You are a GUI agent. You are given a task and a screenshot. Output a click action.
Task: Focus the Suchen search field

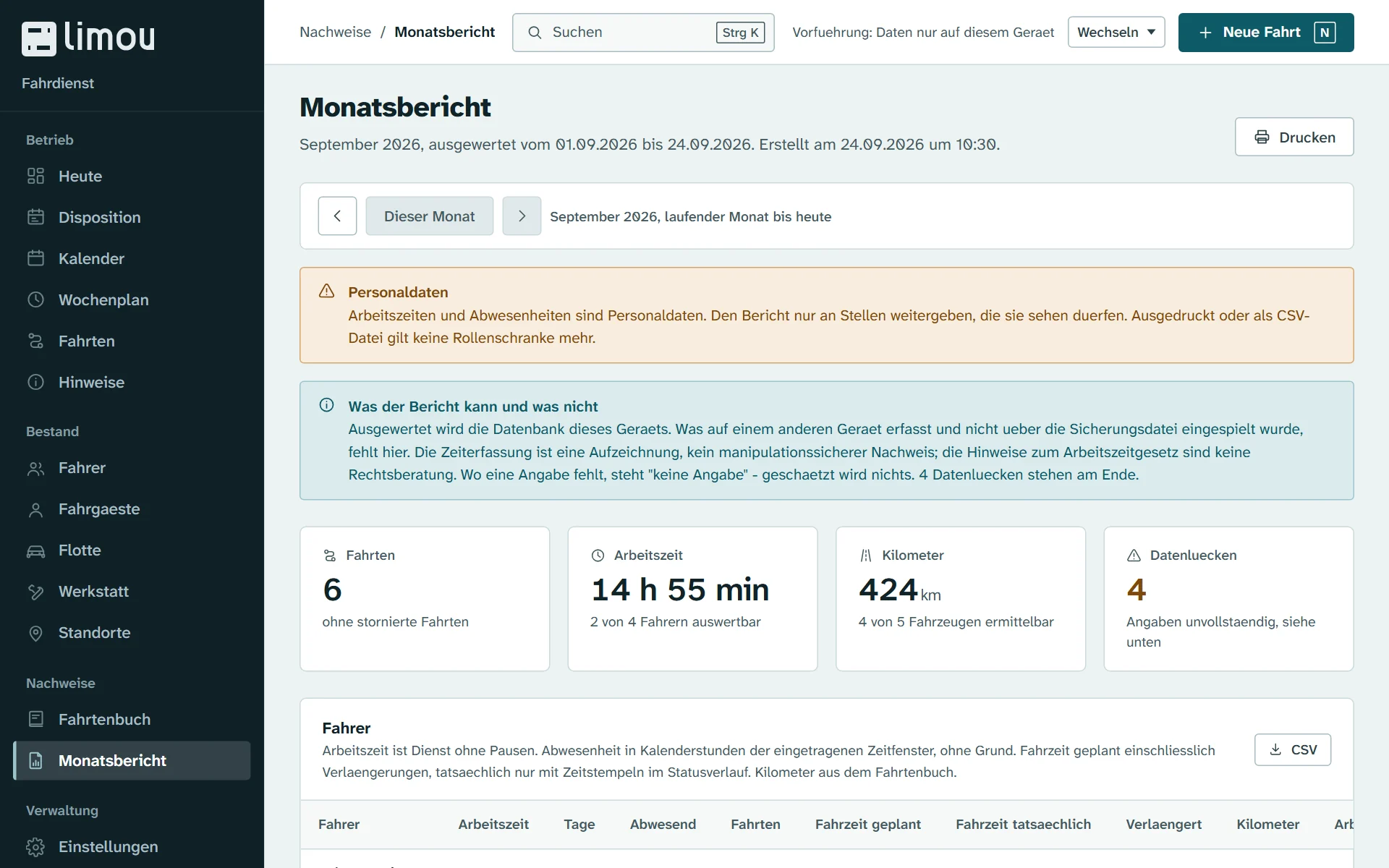coord(643,33)
